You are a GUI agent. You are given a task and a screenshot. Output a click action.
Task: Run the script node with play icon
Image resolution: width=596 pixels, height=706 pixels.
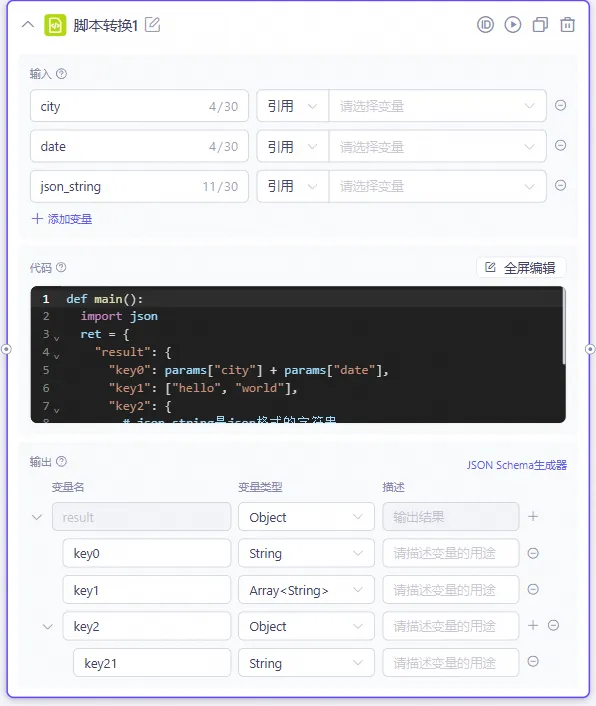(513, 25)
